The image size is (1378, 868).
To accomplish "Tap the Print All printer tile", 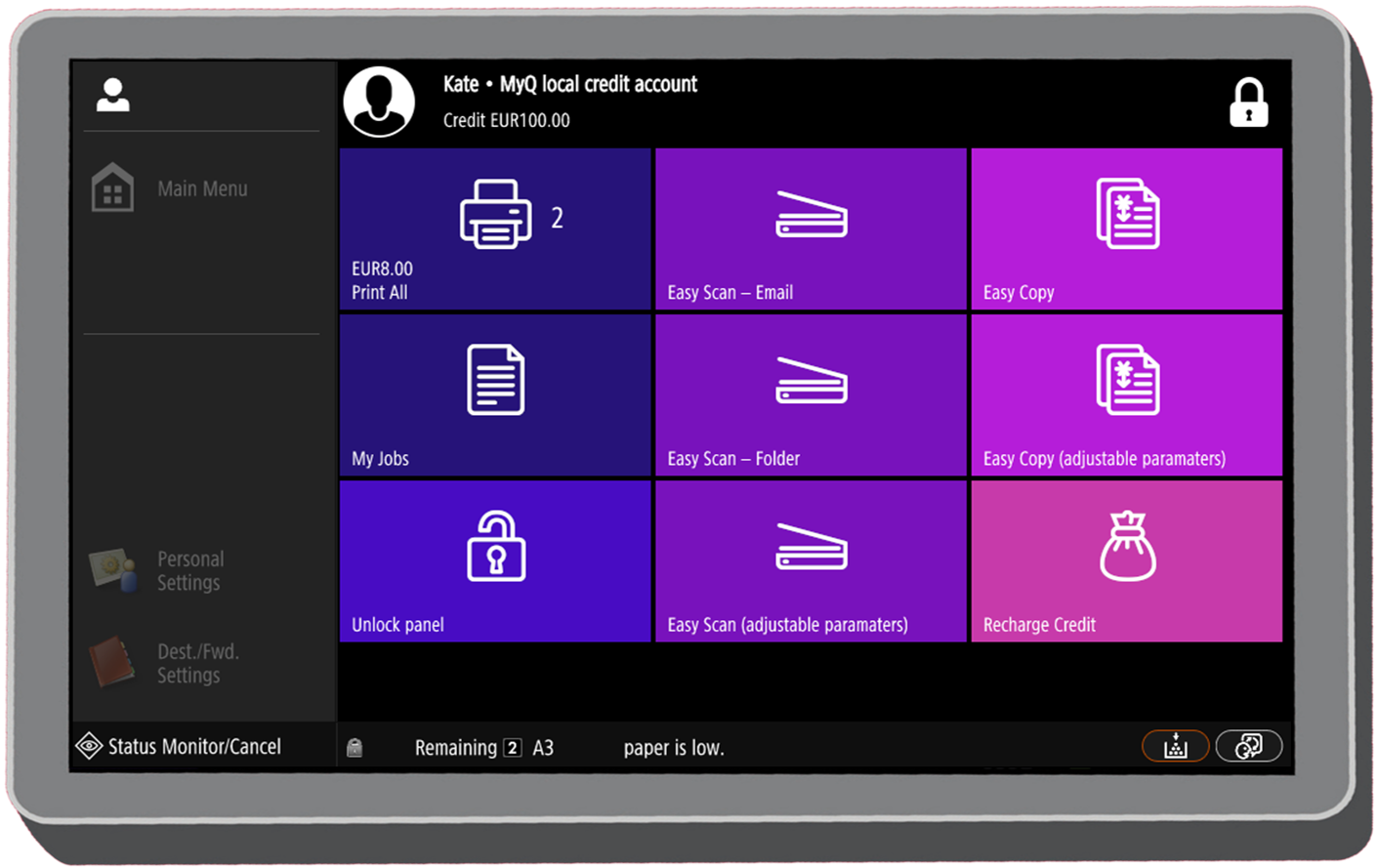I will click(x=495, y=229).
